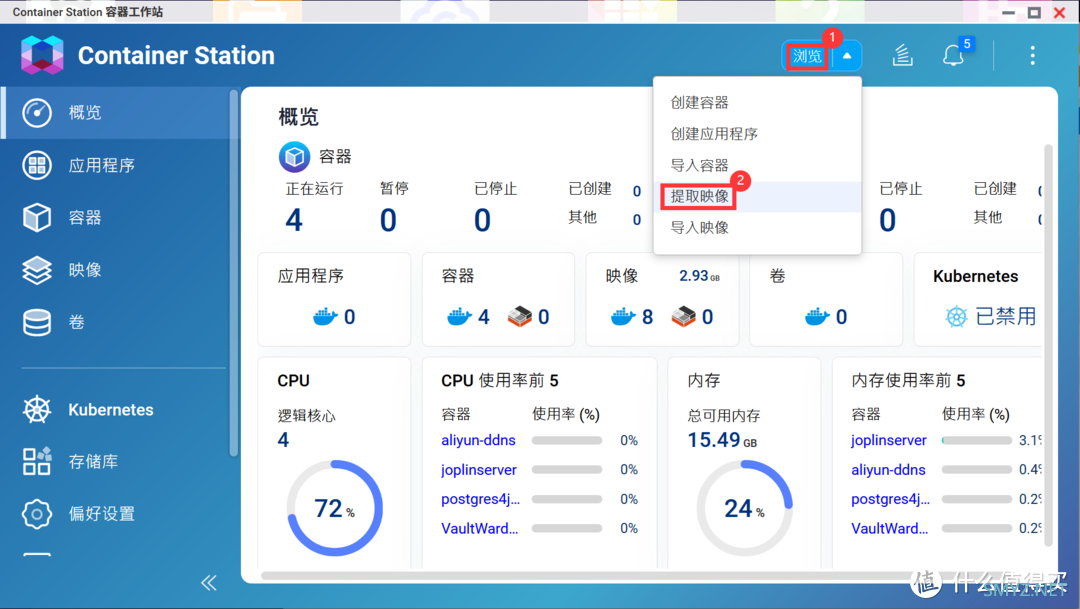The width and height of the screenshot is (1080, 609).
Task: Open aliyun-ddns link in memory list
Action: tap(889, 470)
